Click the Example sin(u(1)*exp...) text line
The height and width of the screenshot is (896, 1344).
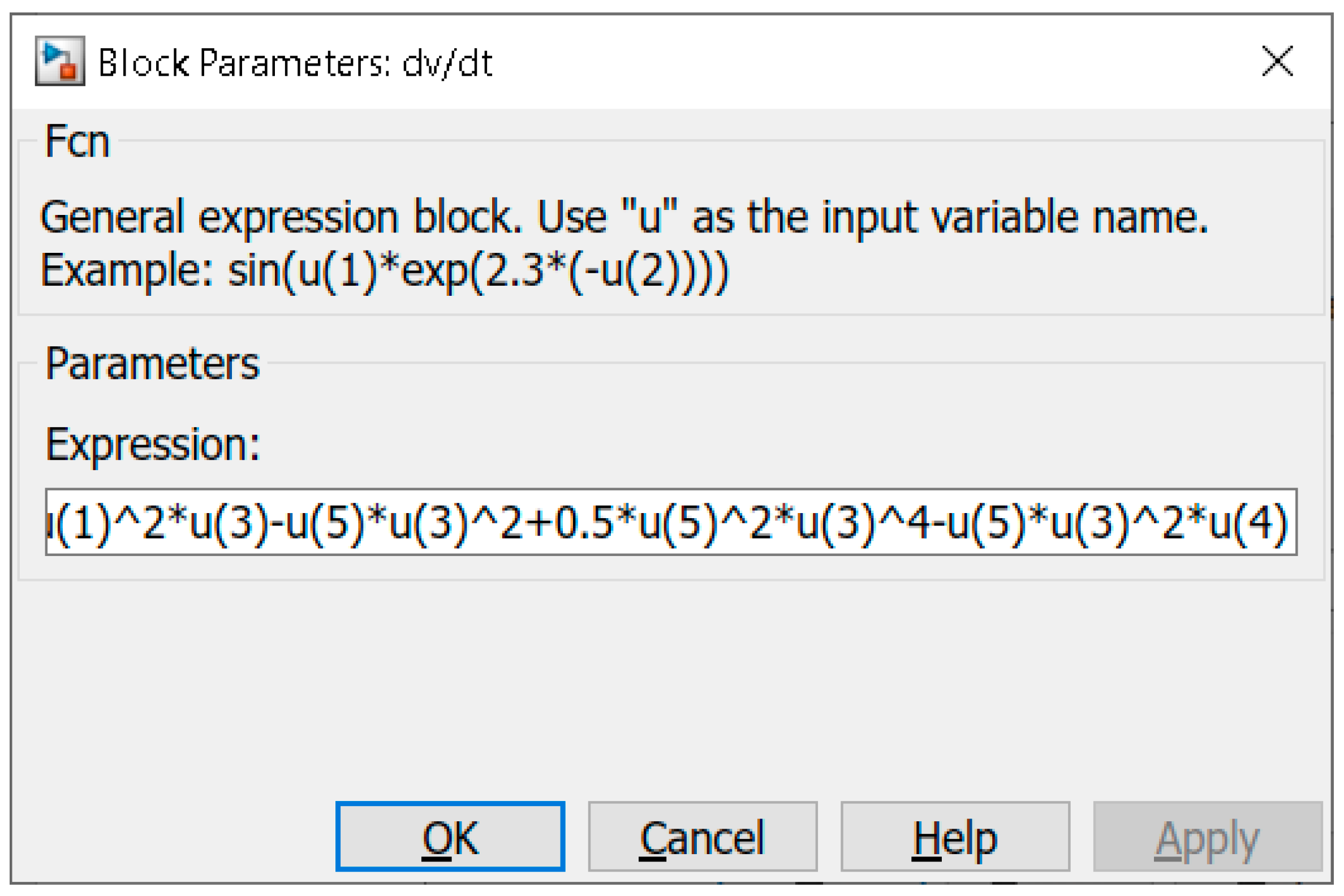point(384,270)
